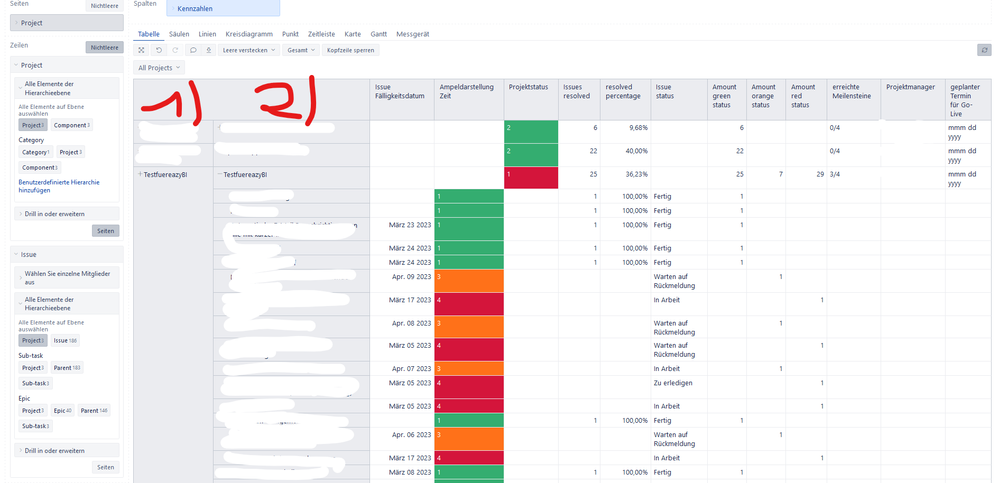
Task: Select Component level under Alle Elemente auf Ebene
Action: coord(71,126)
